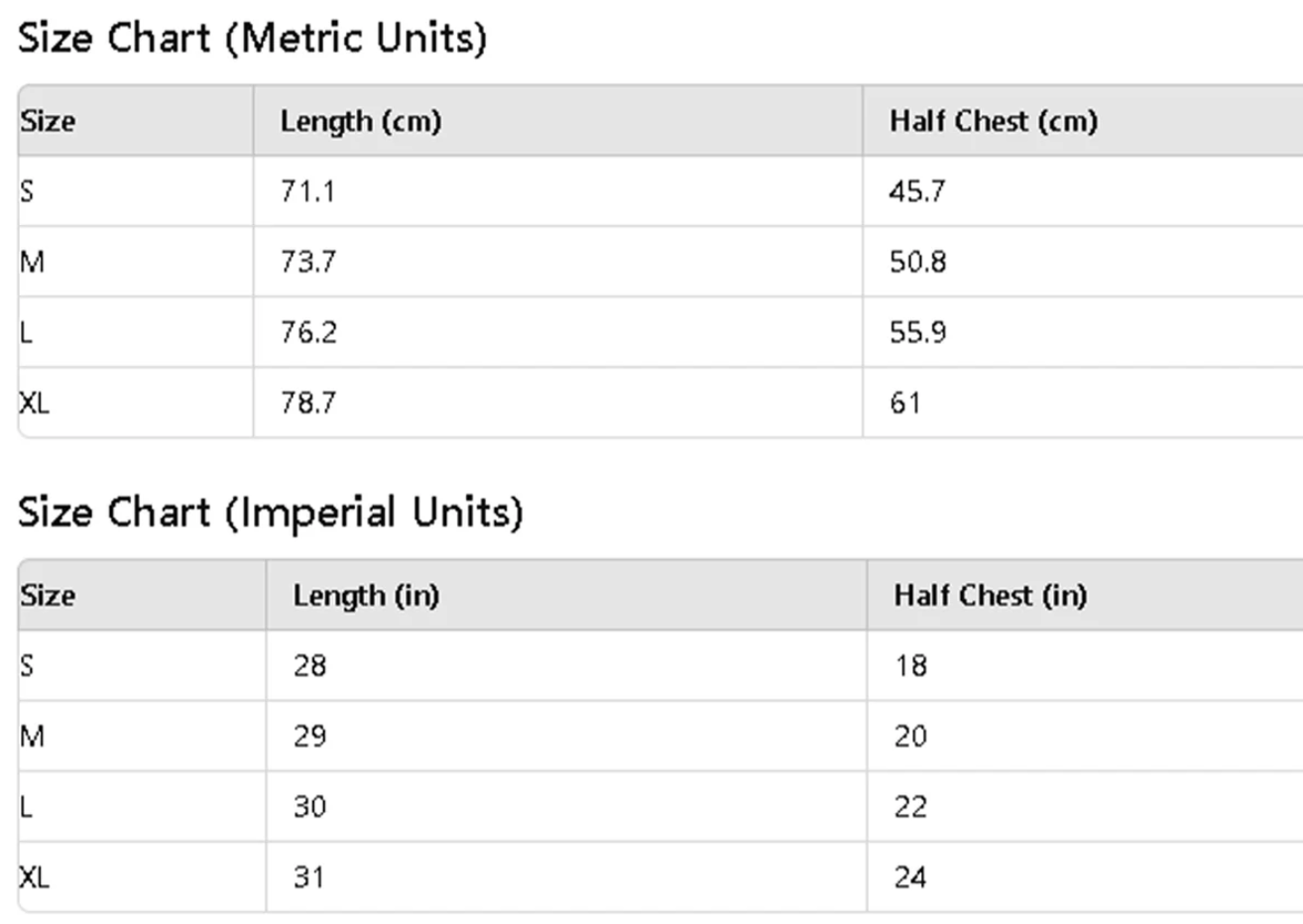Select the 30 inch length cell
The height and width of the screenshot is (924, 1303).
pos(309,806)
